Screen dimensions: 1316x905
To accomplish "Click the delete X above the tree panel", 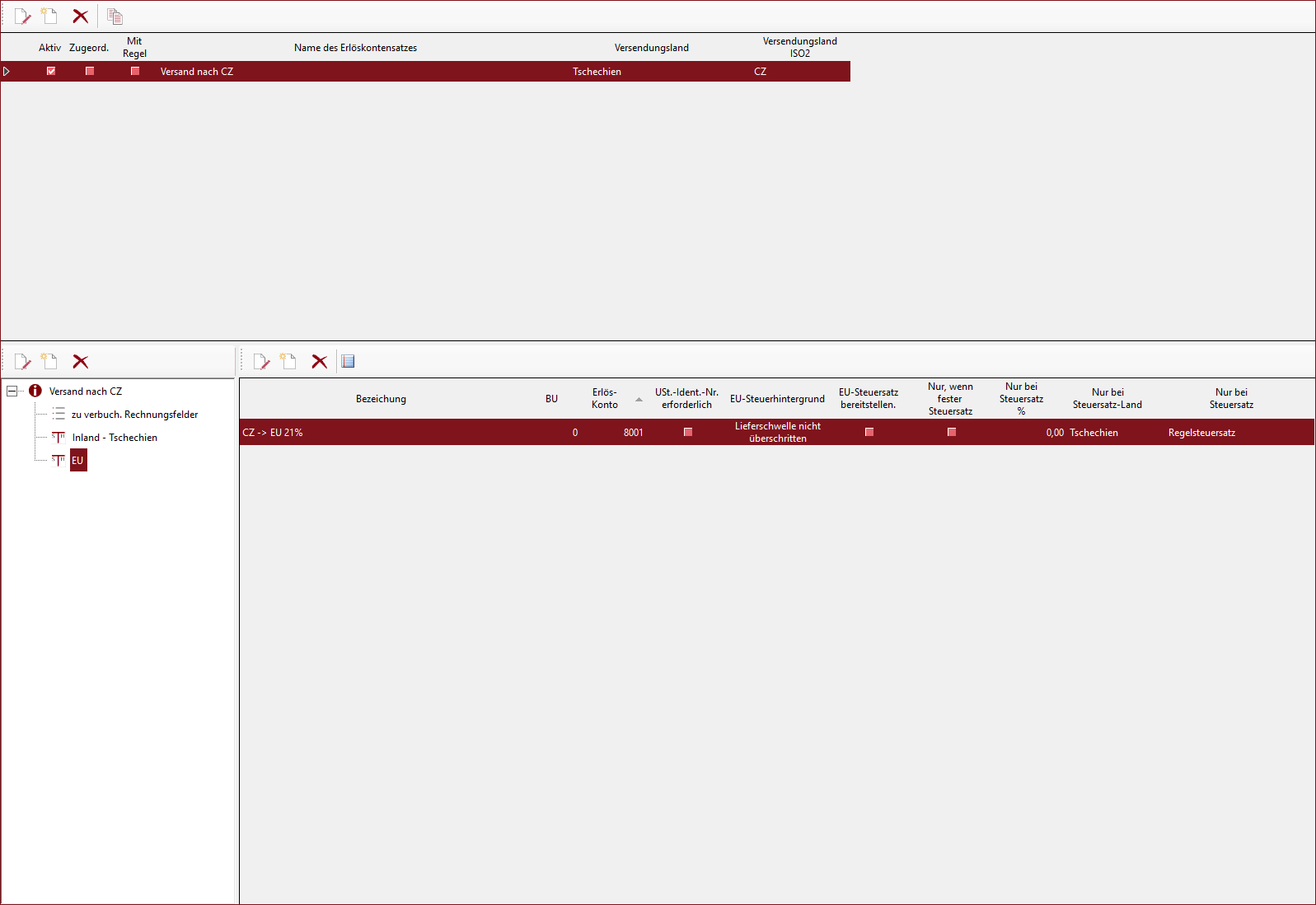I will pos(80,362).
